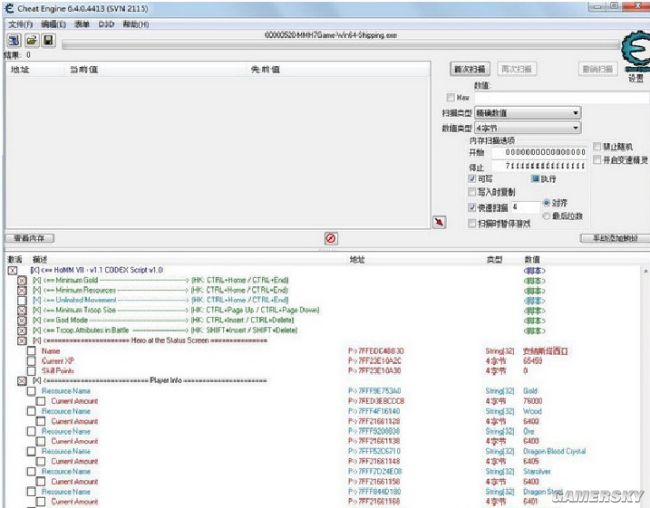
Task: Click the red arrow add-address icon
Action: [x=439, y=222]
